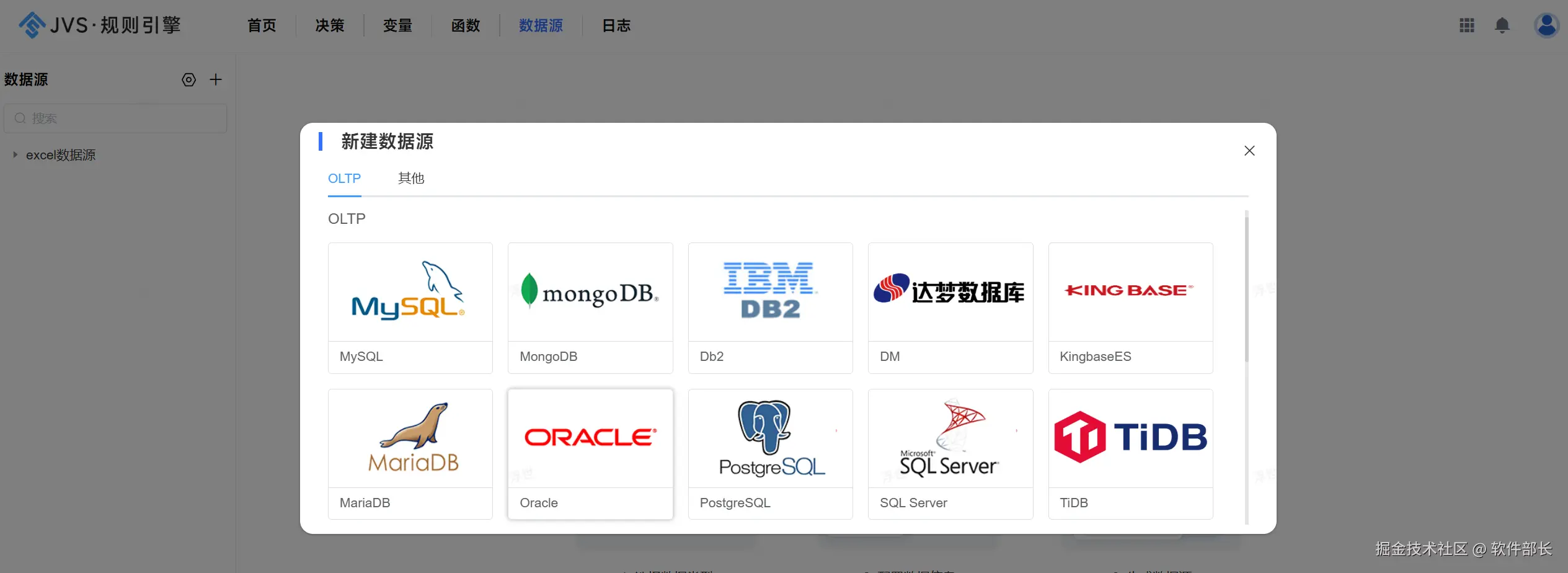This screenshot has width=1568, height=573.
Task: Open notifications bell icon
Action: click(x=1502, y=25)
